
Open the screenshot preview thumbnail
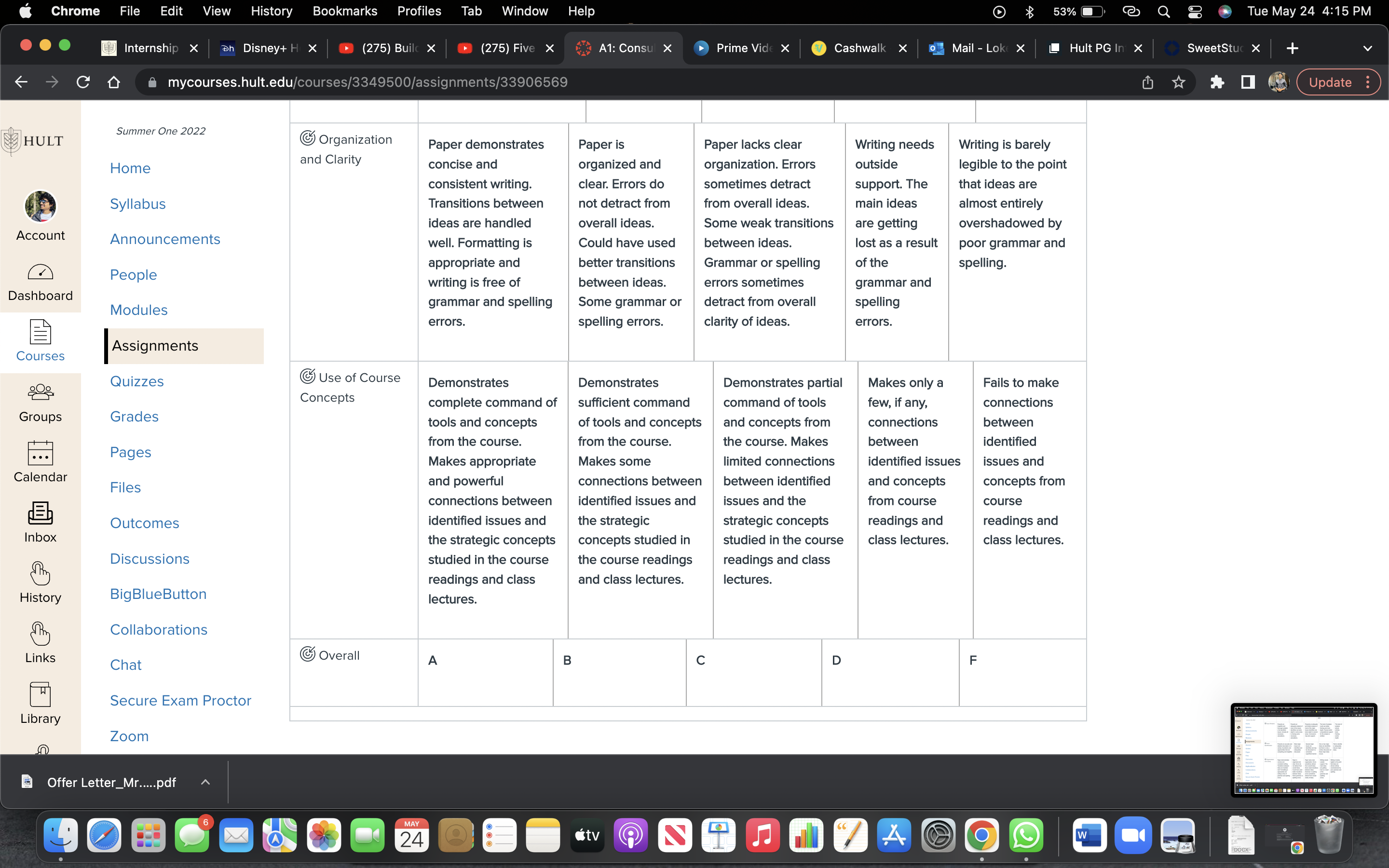pyautogui.click(x=1304, y=750)
